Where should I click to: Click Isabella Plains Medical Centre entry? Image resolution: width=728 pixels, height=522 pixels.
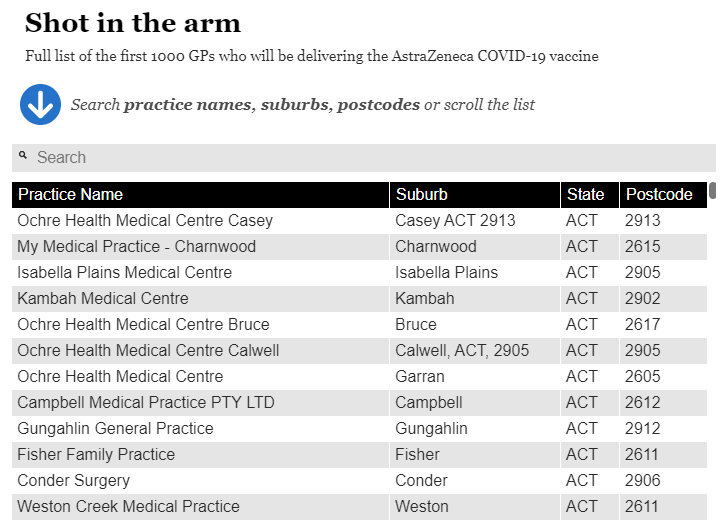[x=124, y=273]
